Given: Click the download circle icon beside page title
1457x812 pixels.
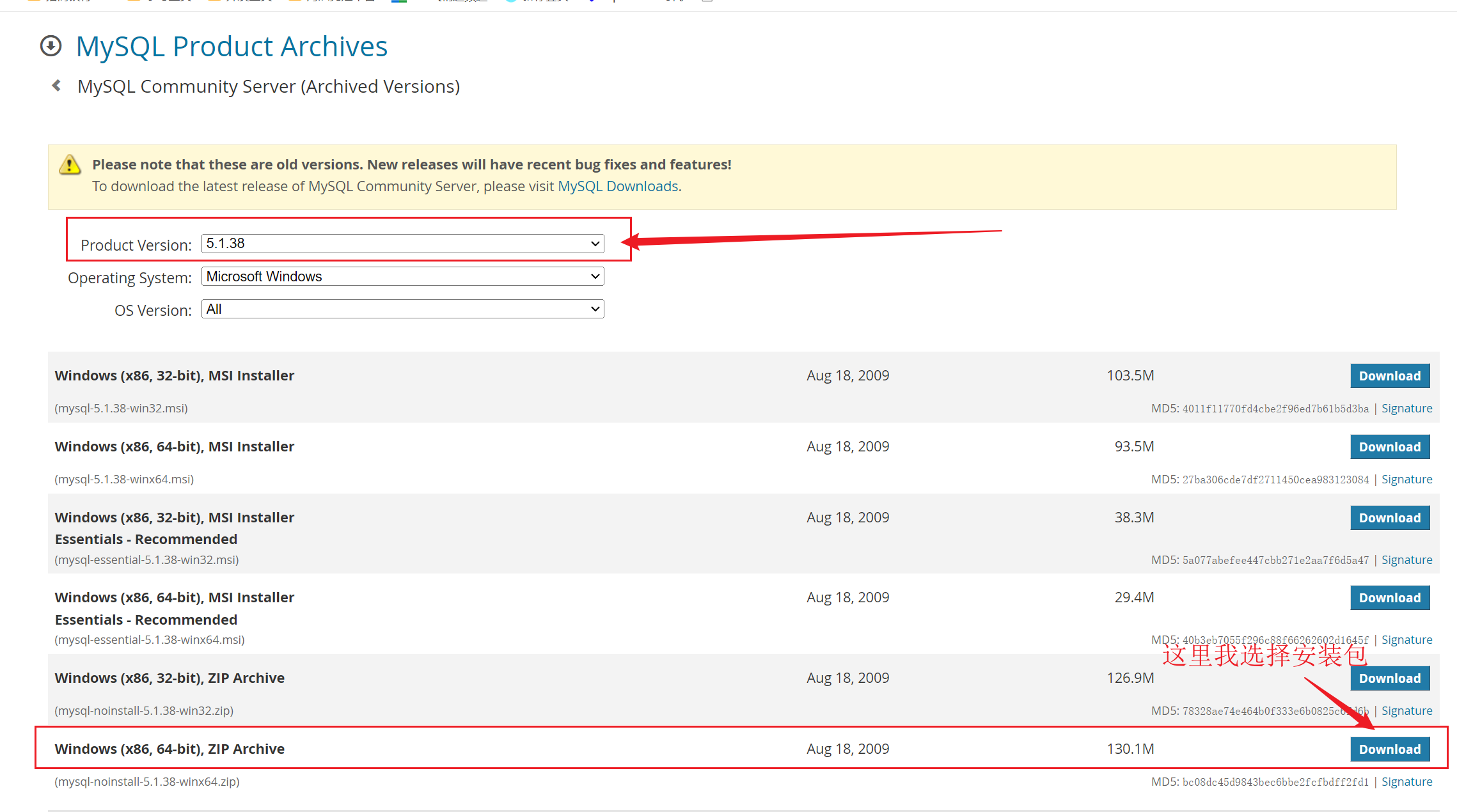Looking at the screenshot, I should click(x=51, y=46).
